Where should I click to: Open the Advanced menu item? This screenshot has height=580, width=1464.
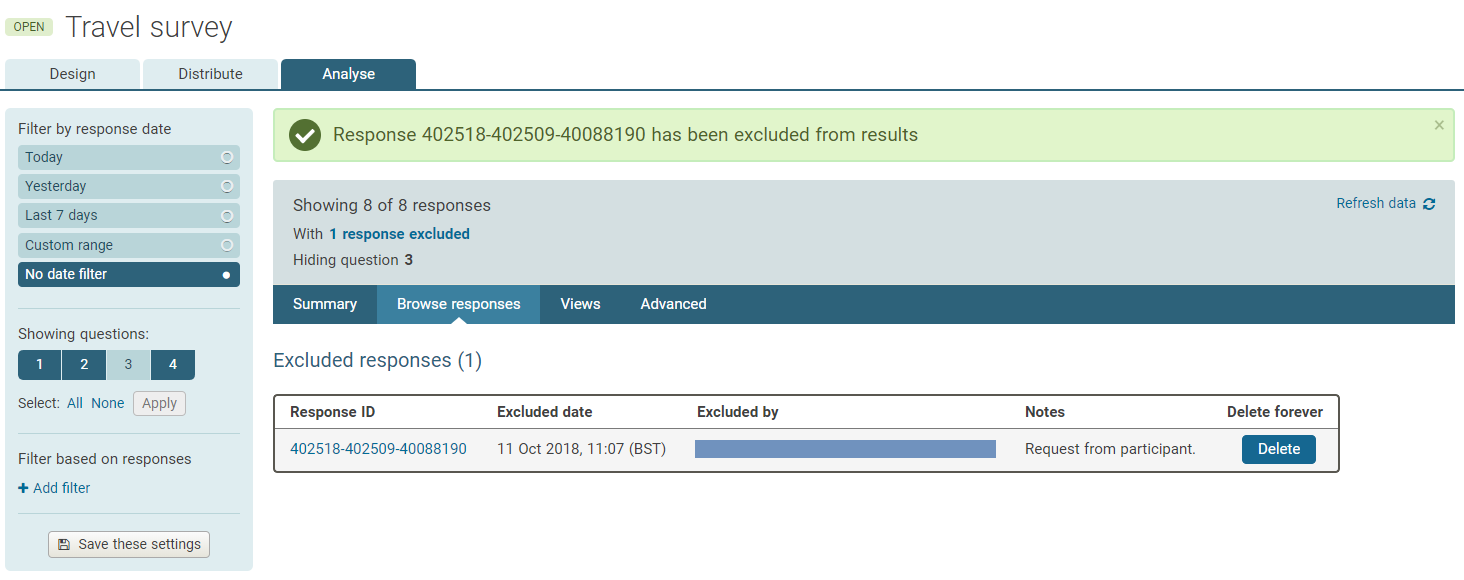[674, 304]
